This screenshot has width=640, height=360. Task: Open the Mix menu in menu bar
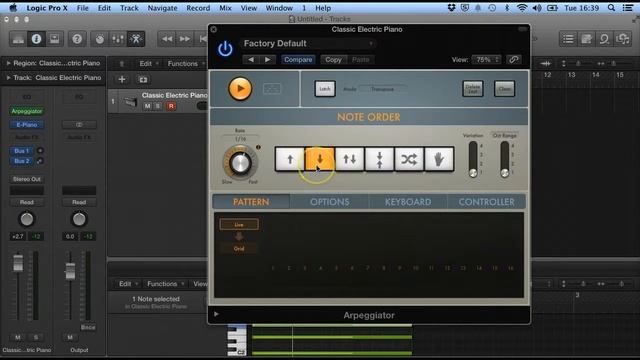click(225, 8)
